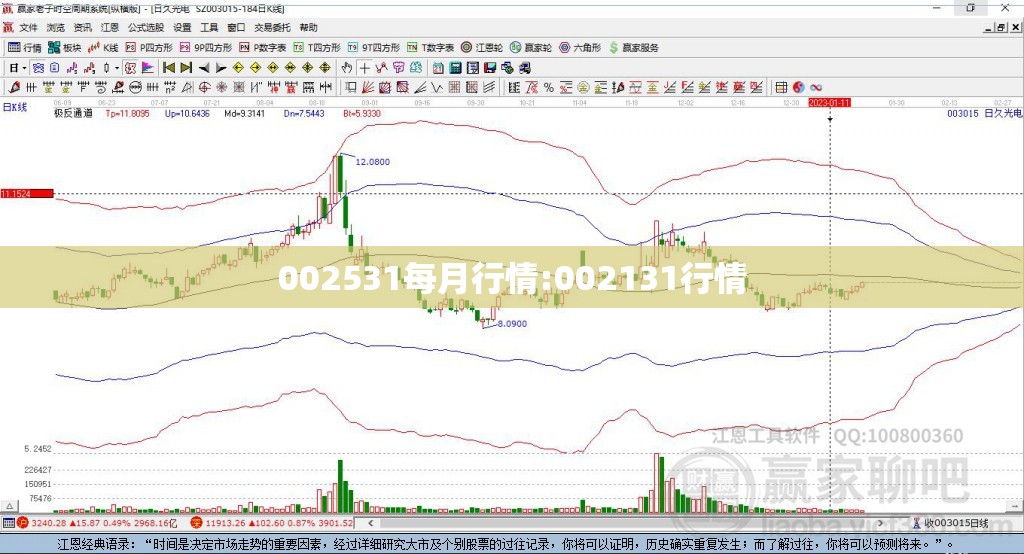This screenshot has width=1024, height=554.
Task: Click the 极反通道 indicator label
Action: 73,113
